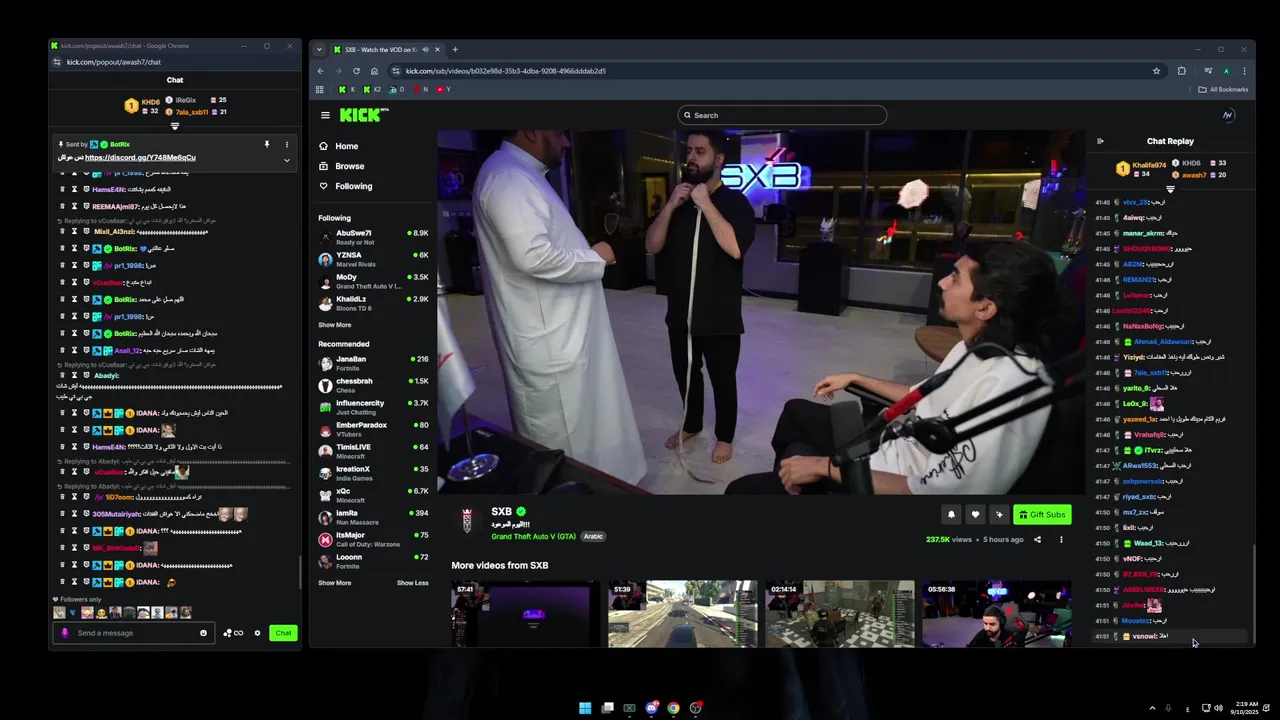Image resolution: width=1280 pixels, height=720 pixels.
Task: Open All Bookmarks folder
Action: click(x=1222, y=89)
